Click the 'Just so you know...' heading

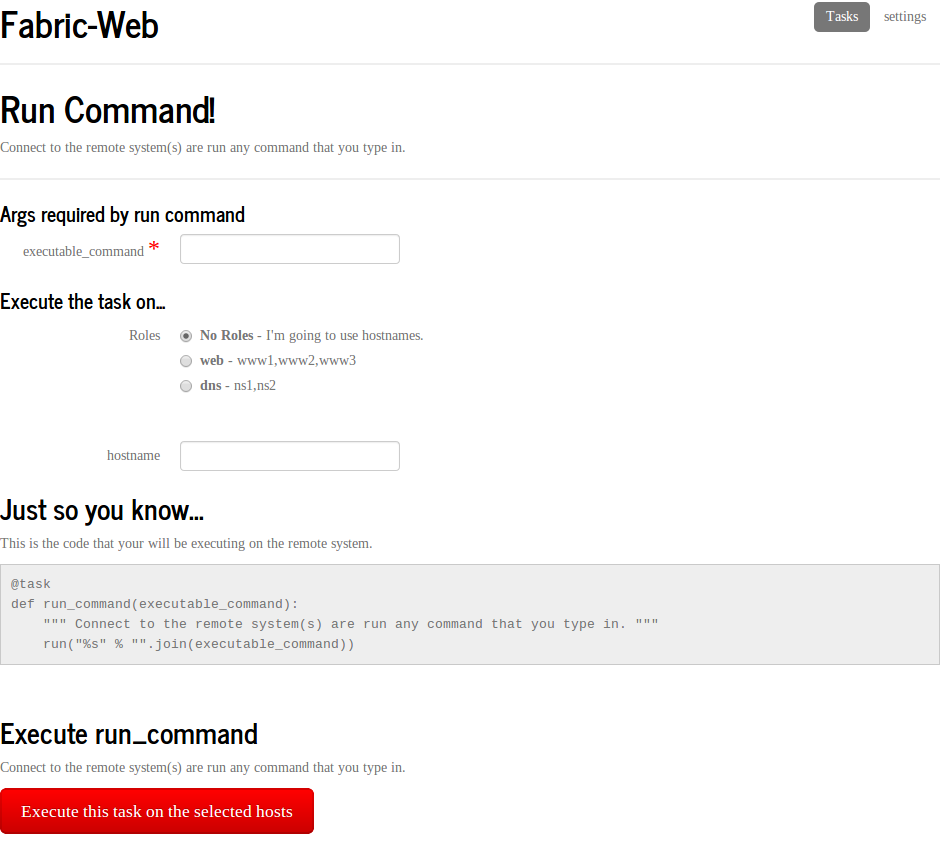[x=102, y=511]
